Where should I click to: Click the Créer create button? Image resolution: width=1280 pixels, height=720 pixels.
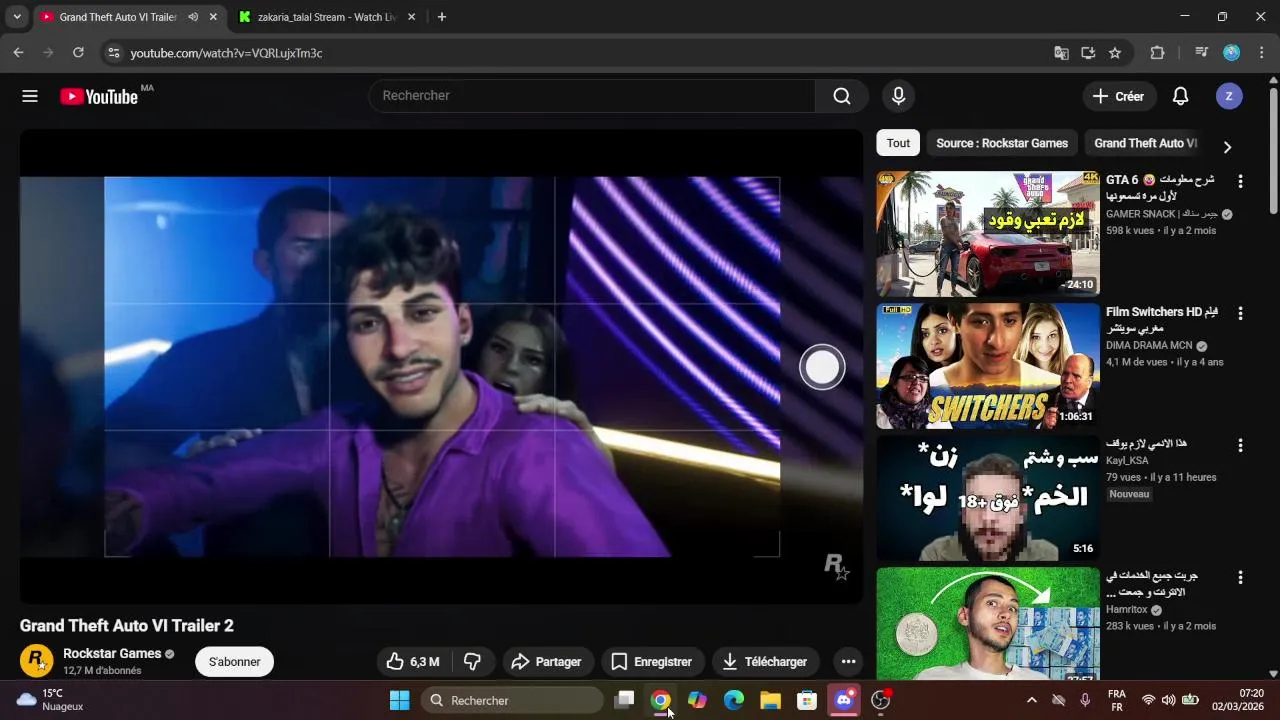1118,96
